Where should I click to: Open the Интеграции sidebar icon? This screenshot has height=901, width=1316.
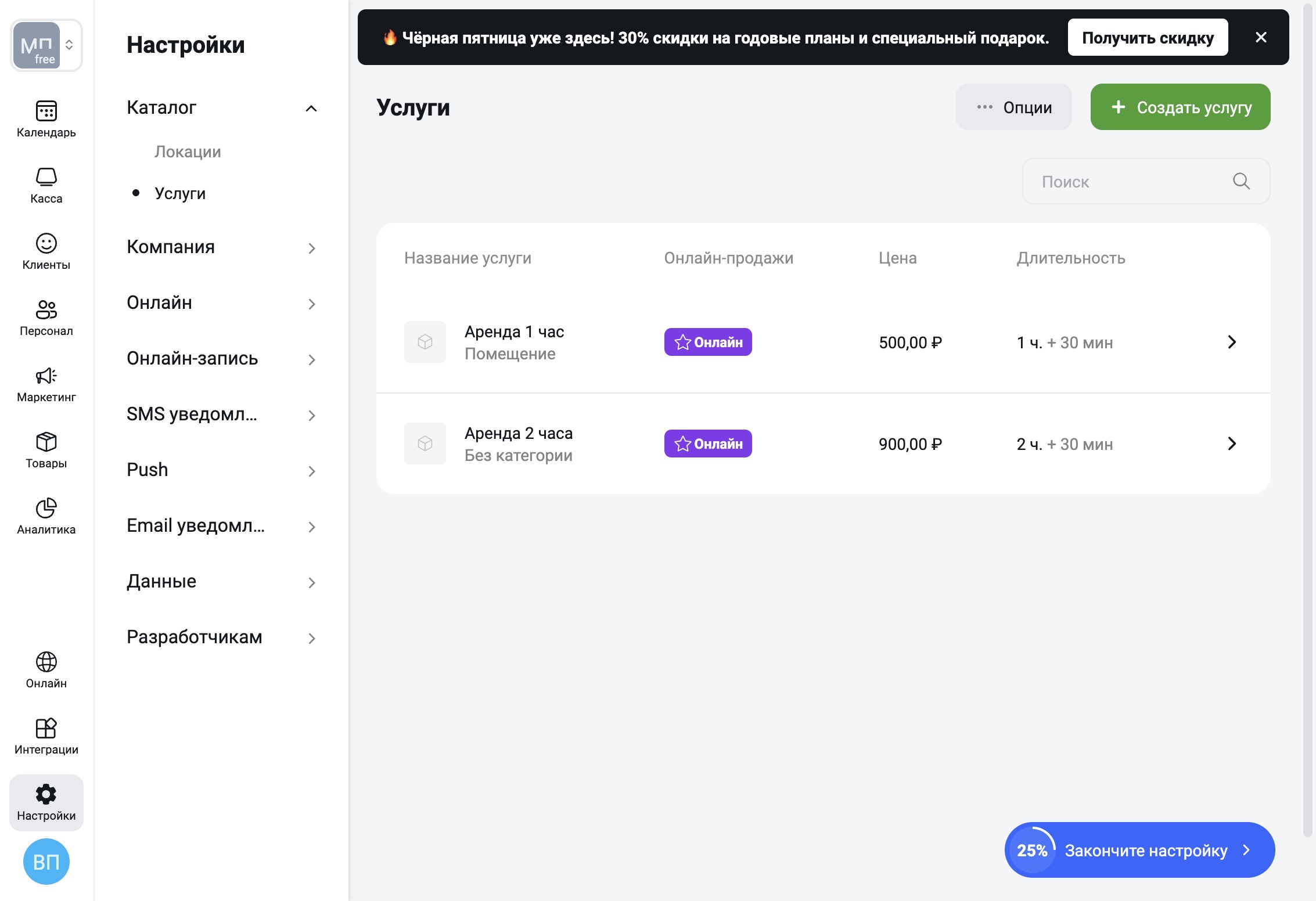(46, 728)
